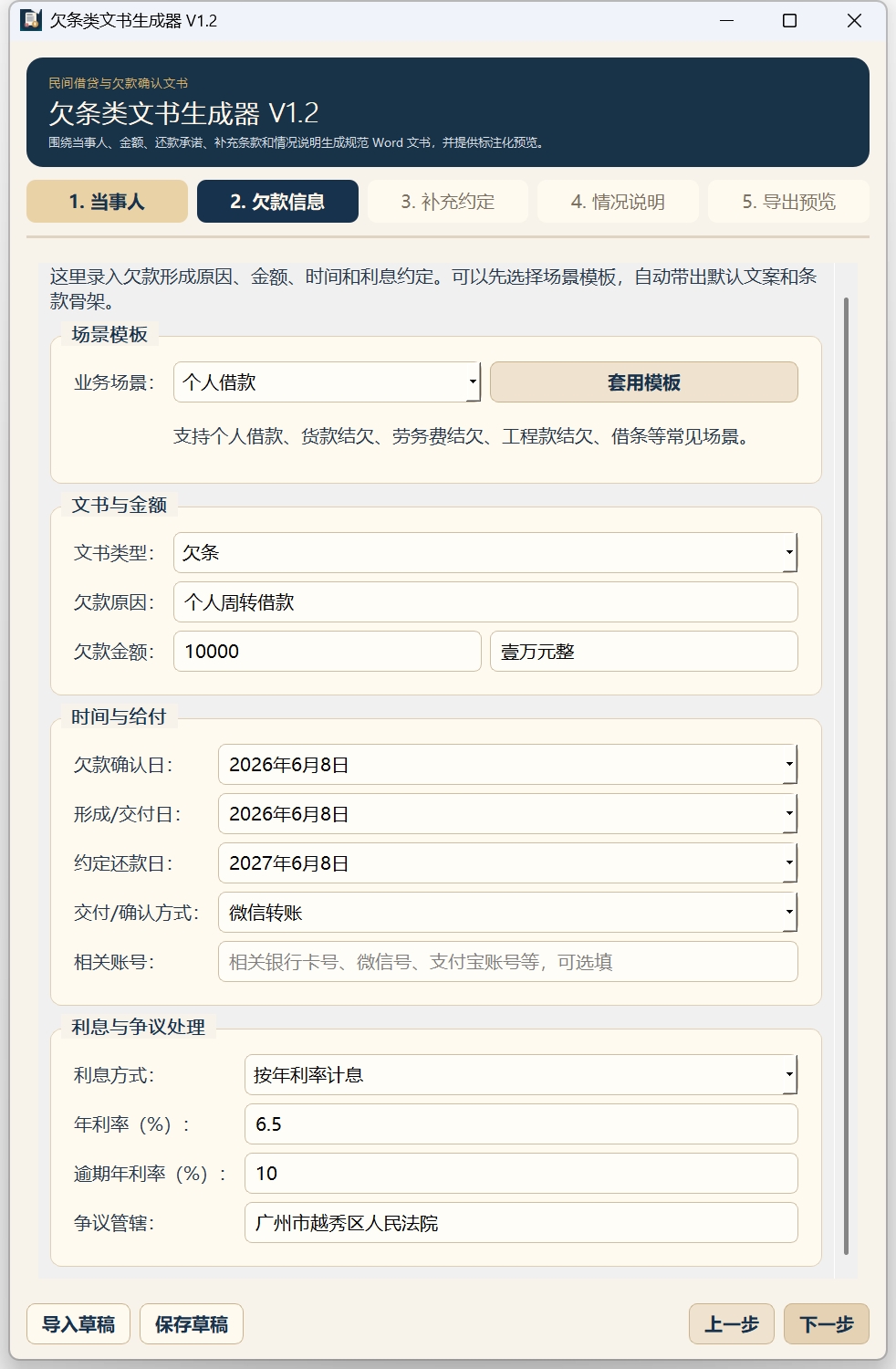This screenshot has width=896, height=1369.
Task: Click the 民间借贷与欠款确认文书 header subtitle
Action: click(x=119, y=83)
